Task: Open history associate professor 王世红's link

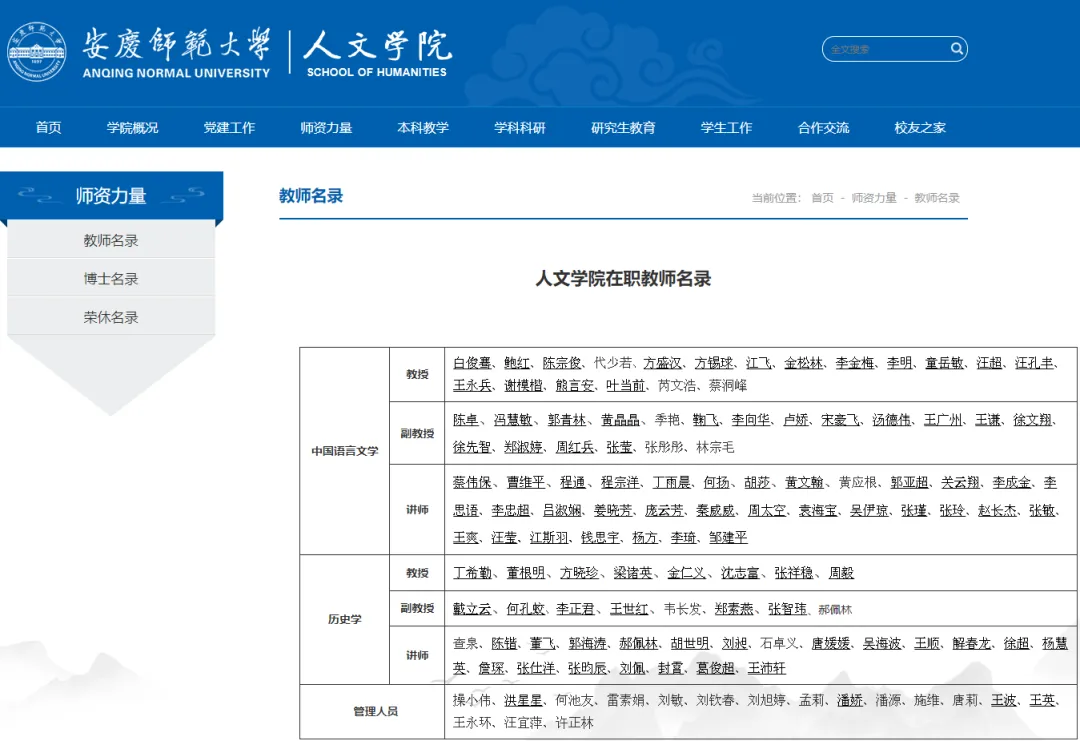Action: click(629, 609)
